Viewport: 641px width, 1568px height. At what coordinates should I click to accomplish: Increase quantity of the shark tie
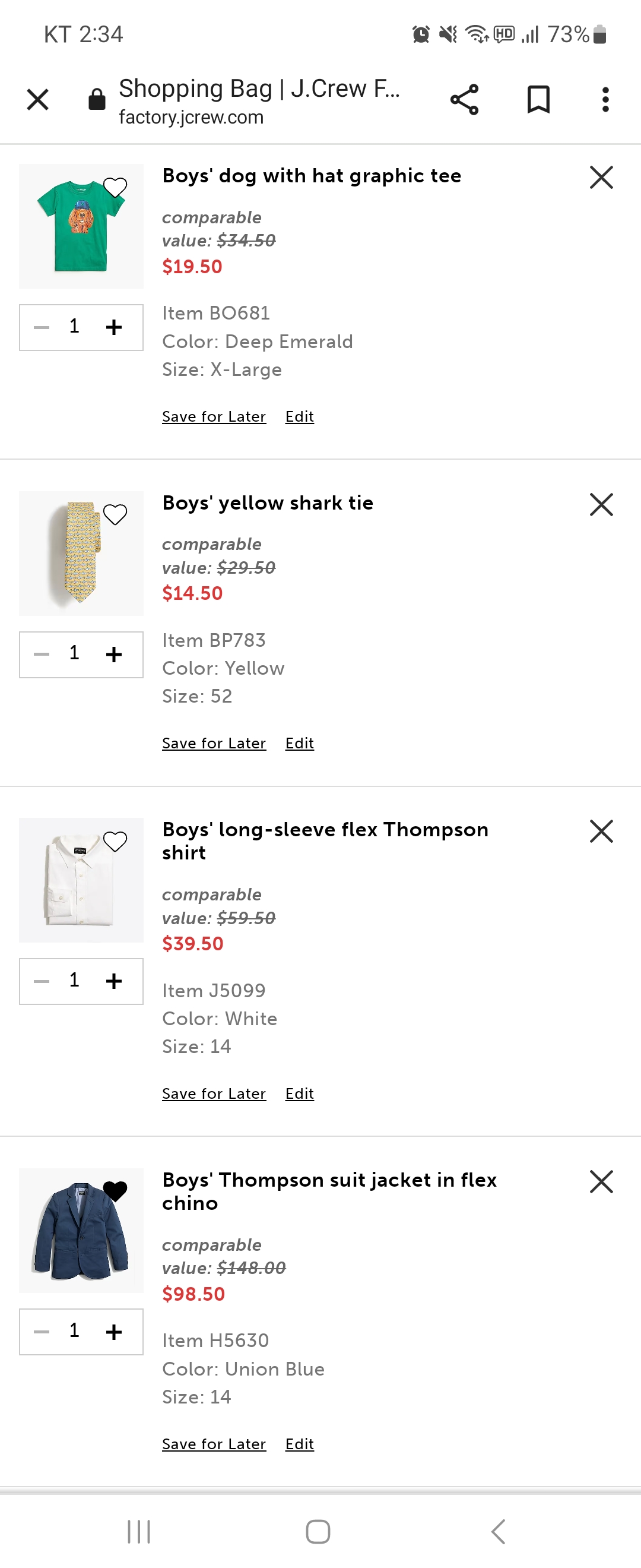(114, 655)
